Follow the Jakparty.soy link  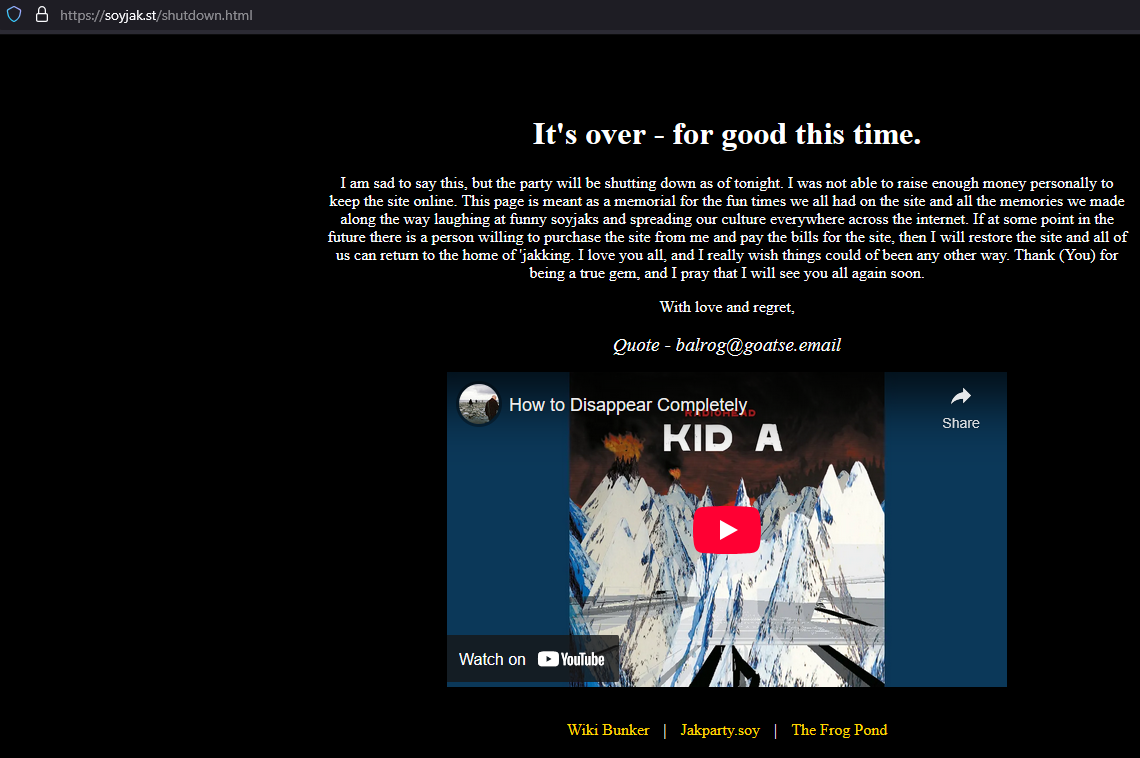pos(720,730)
